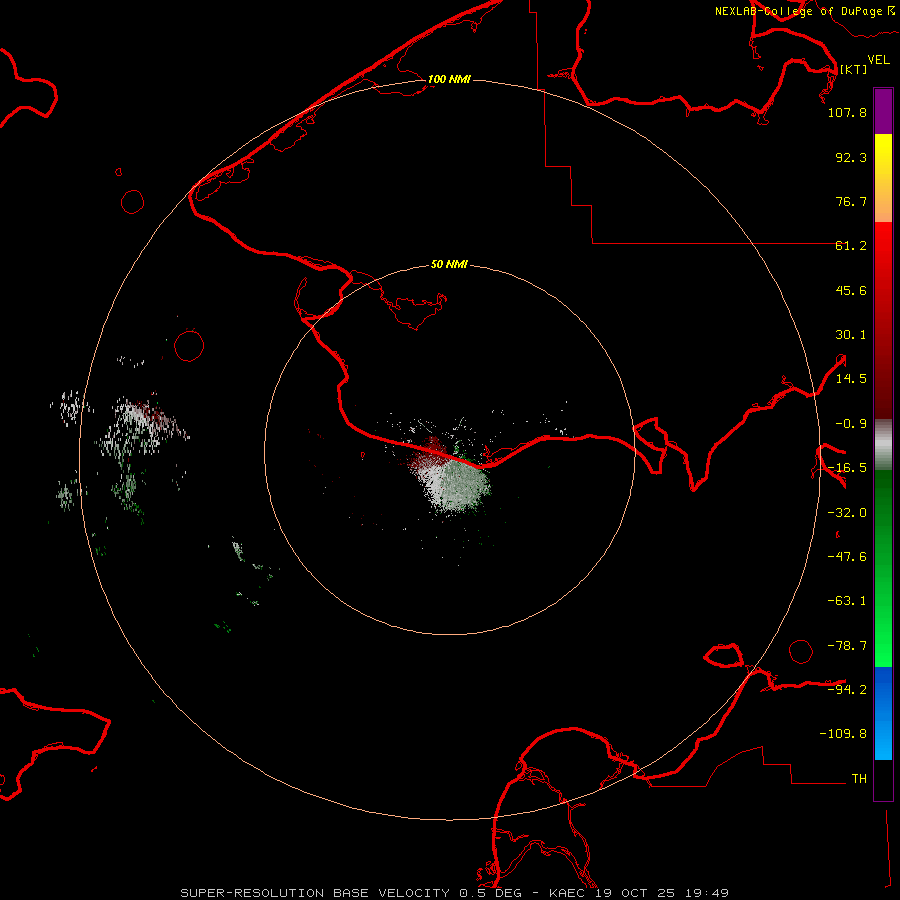Pick the blue color bar segment
The image size is (900, 900).
pos(883,713)
